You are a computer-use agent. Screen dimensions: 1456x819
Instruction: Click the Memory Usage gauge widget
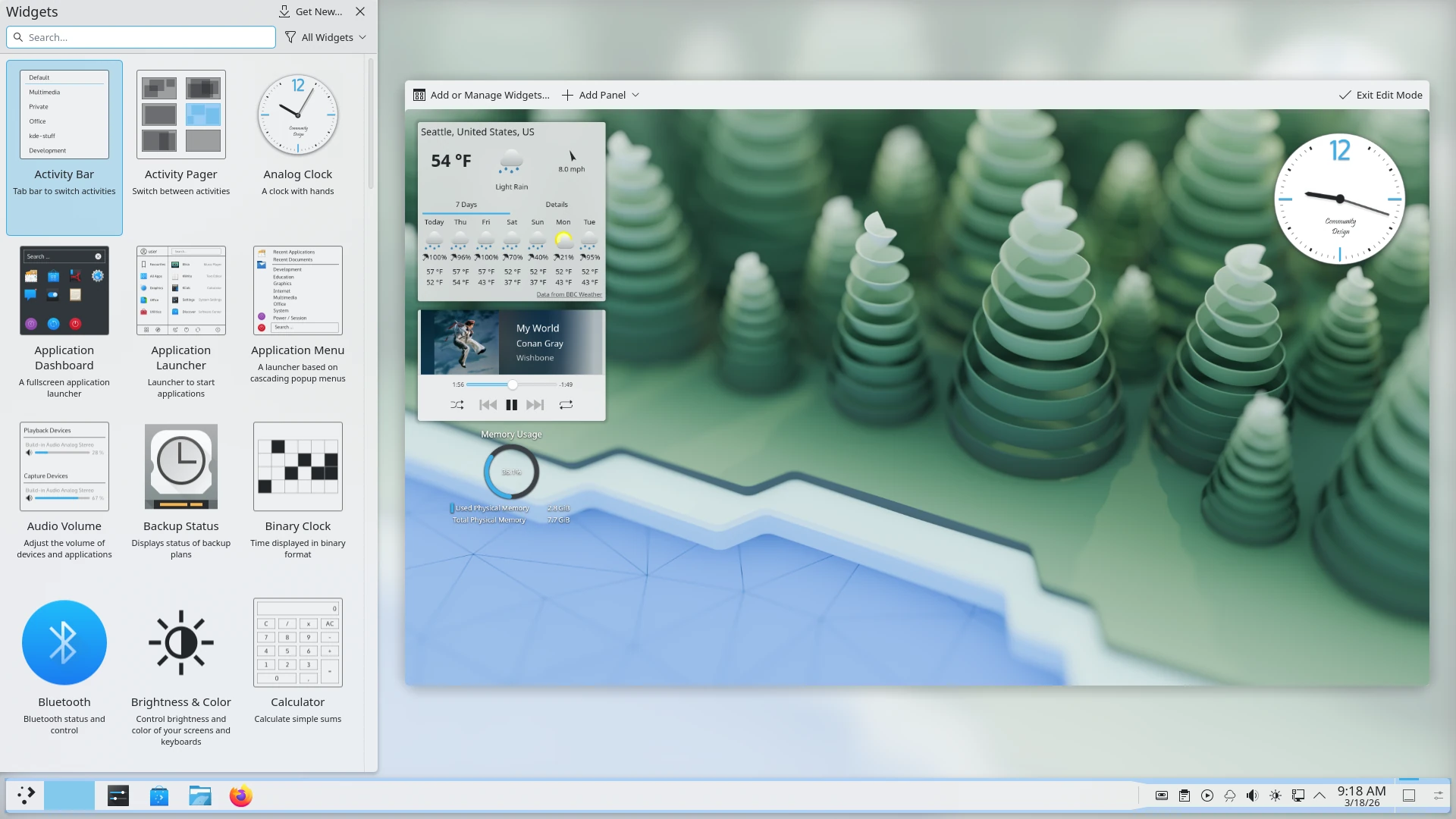pos(512,472)
